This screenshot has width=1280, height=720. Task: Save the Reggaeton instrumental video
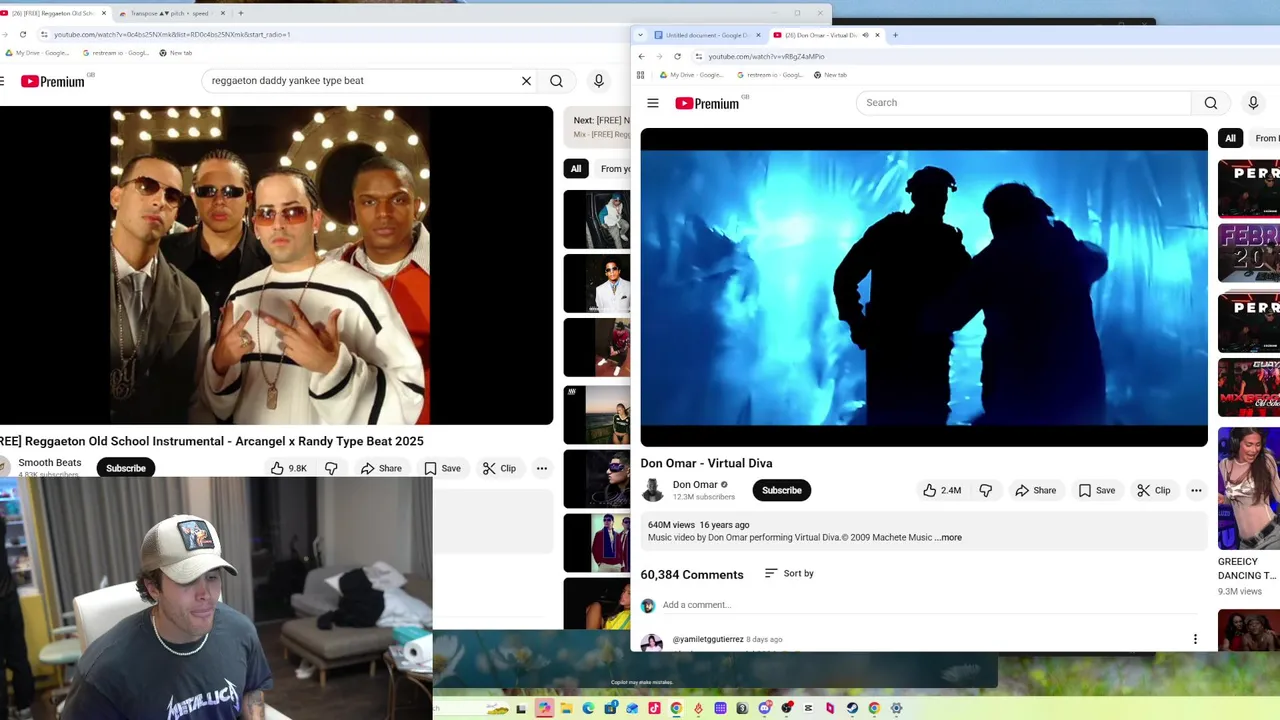442,468
